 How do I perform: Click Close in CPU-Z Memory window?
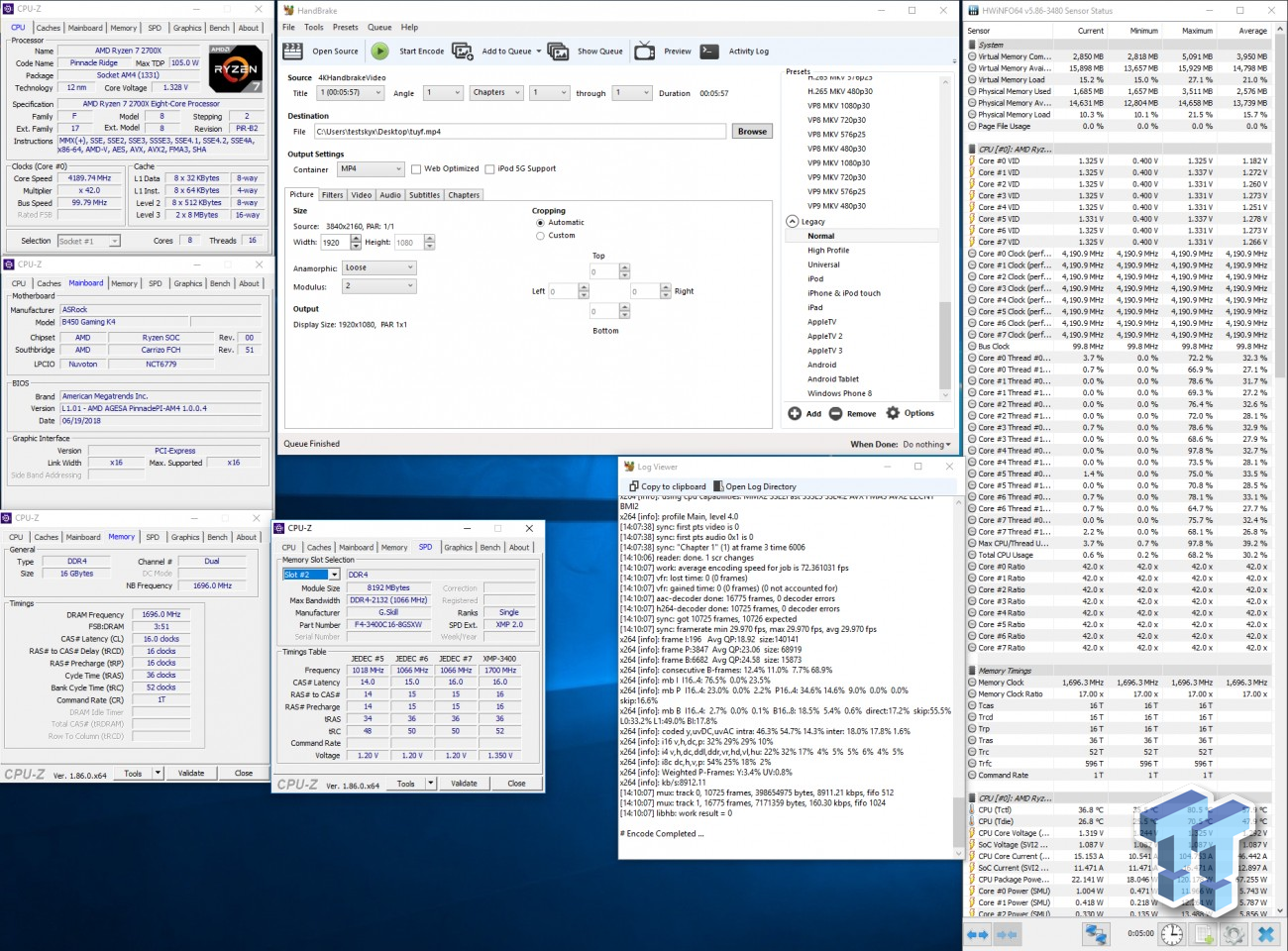(244, 774)
